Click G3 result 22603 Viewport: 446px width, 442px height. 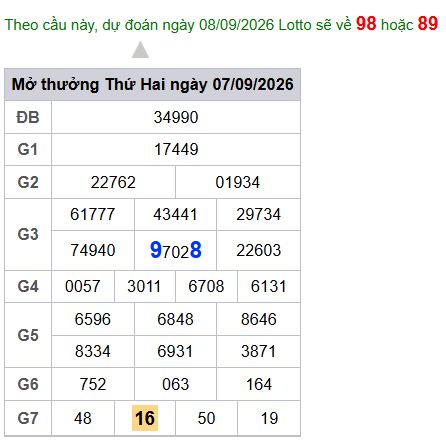pos(259,250)
